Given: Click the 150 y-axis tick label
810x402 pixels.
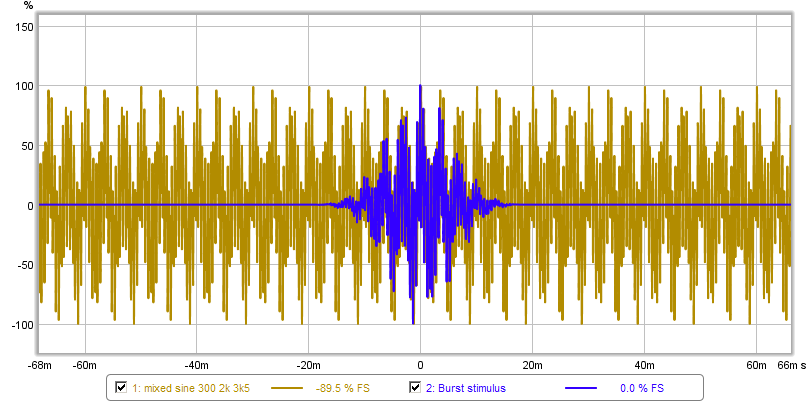Looking at the screenshot, I should (x=26, y=26).
